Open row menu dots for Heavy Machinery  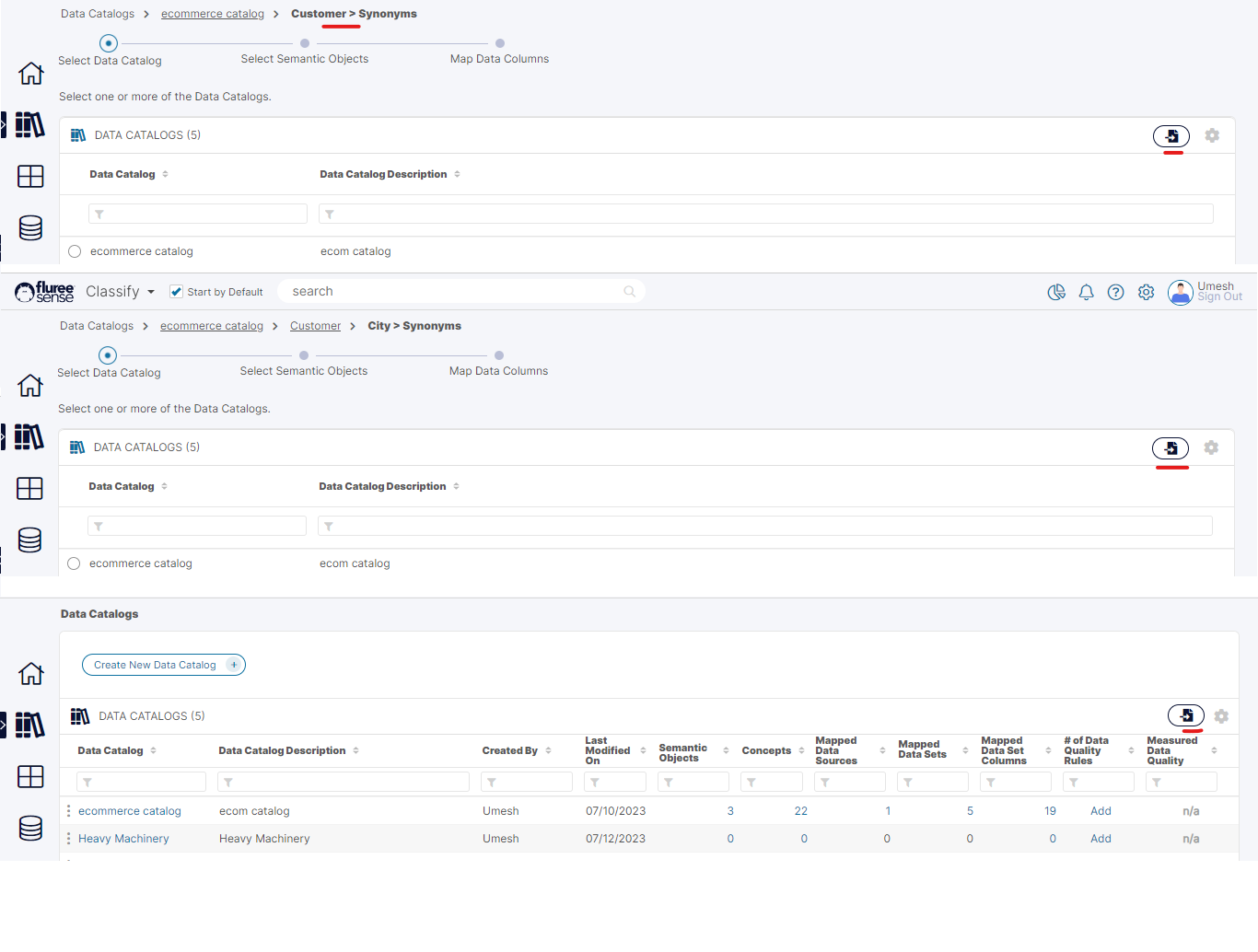point(69,839)
